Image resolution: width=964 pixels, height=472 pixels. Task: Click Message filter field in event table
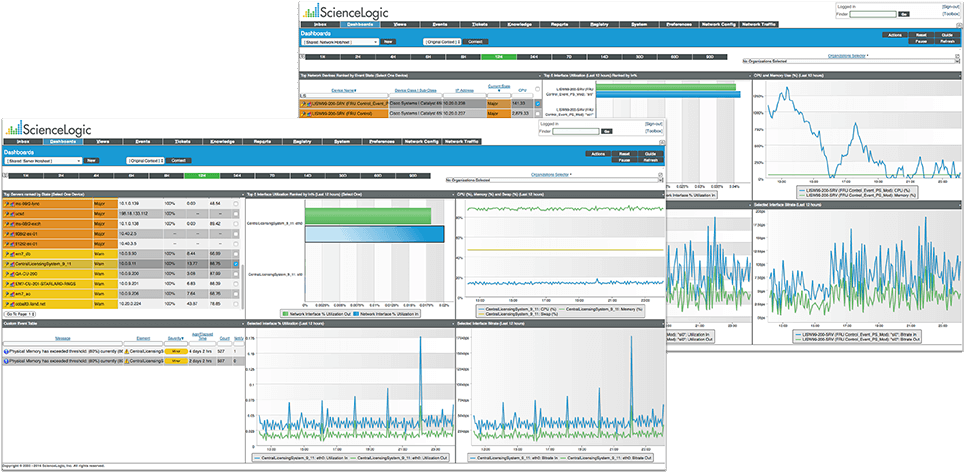tap(63, 344)
